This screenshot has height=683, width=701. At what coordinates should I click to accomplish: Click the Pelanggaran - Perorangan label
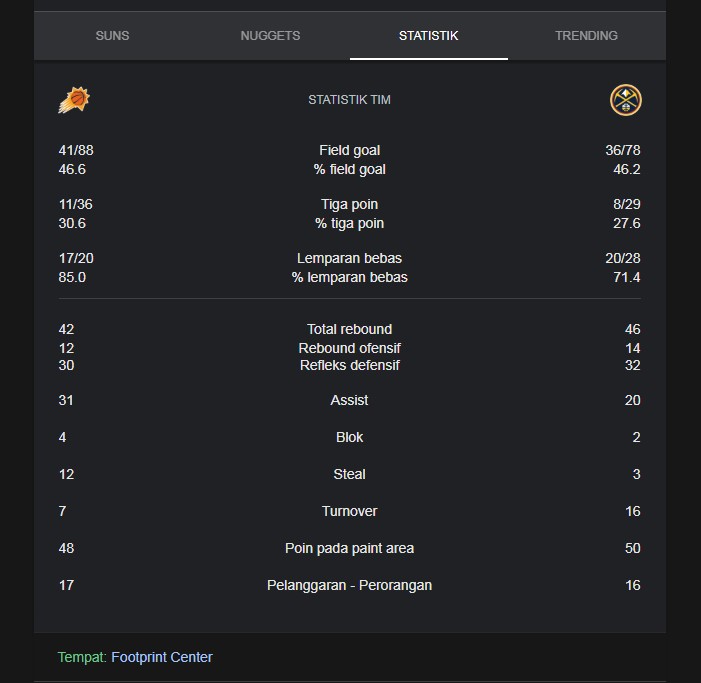coord(350,585)
